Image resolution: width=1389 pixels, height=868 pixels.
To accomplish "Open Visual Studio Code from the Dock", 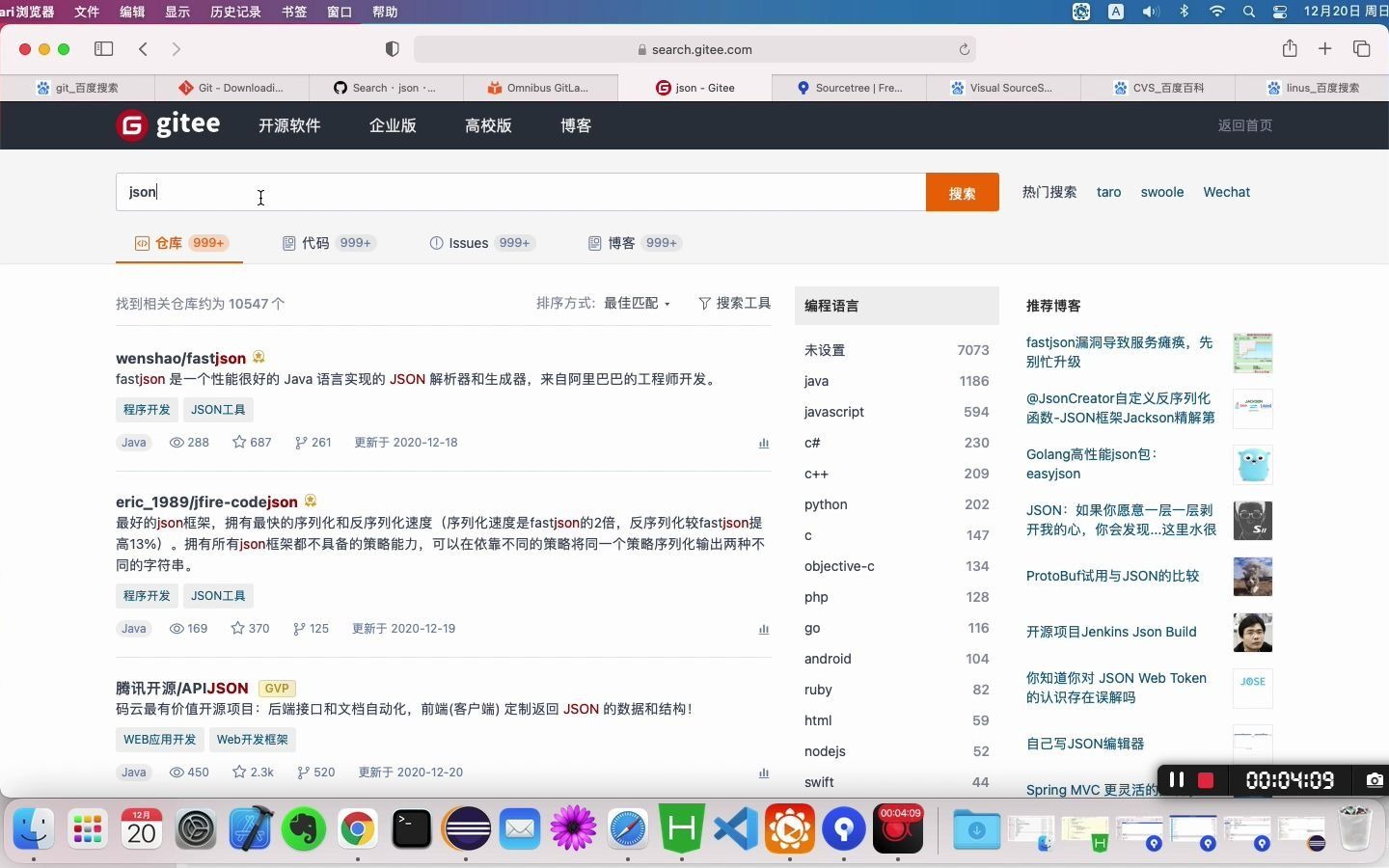I will 736,828.
